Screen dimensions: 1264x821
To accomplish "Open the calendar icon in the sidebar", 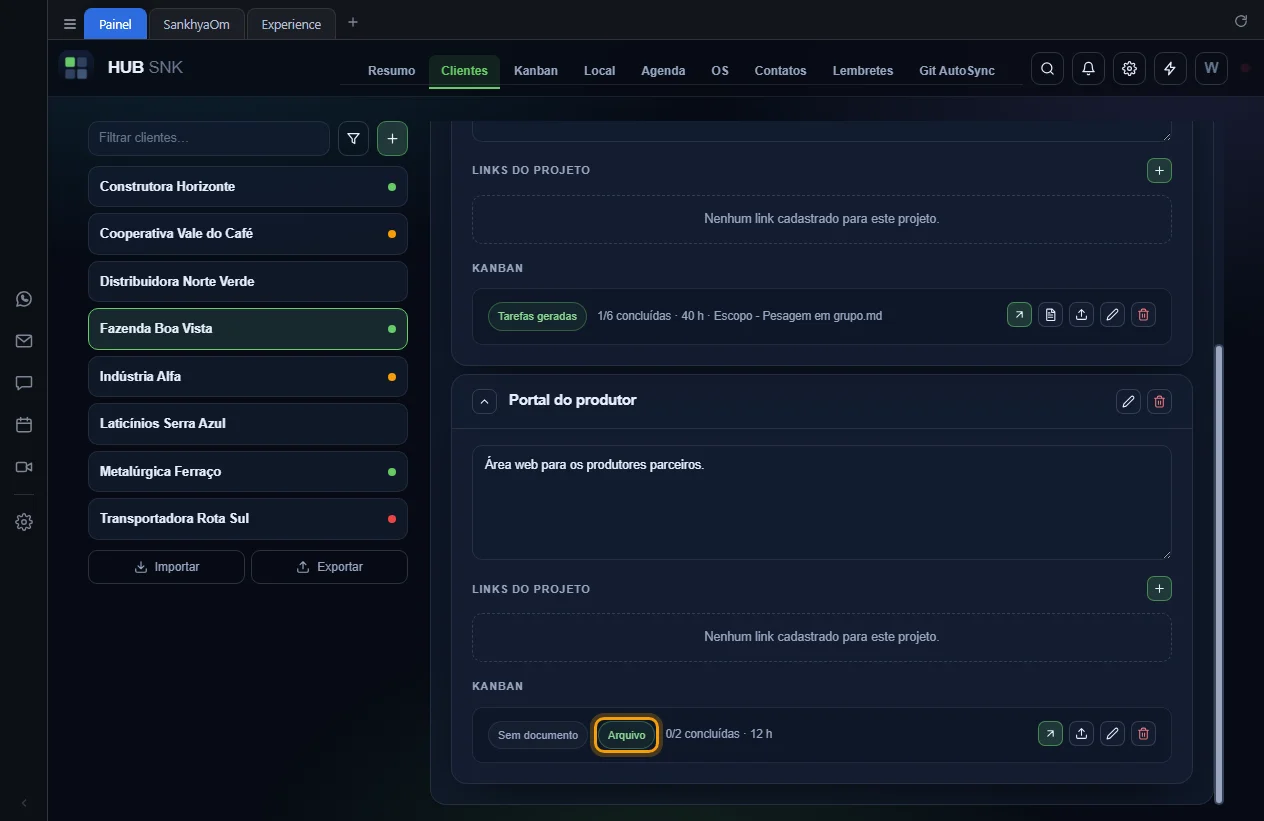I will coord(24,425).
